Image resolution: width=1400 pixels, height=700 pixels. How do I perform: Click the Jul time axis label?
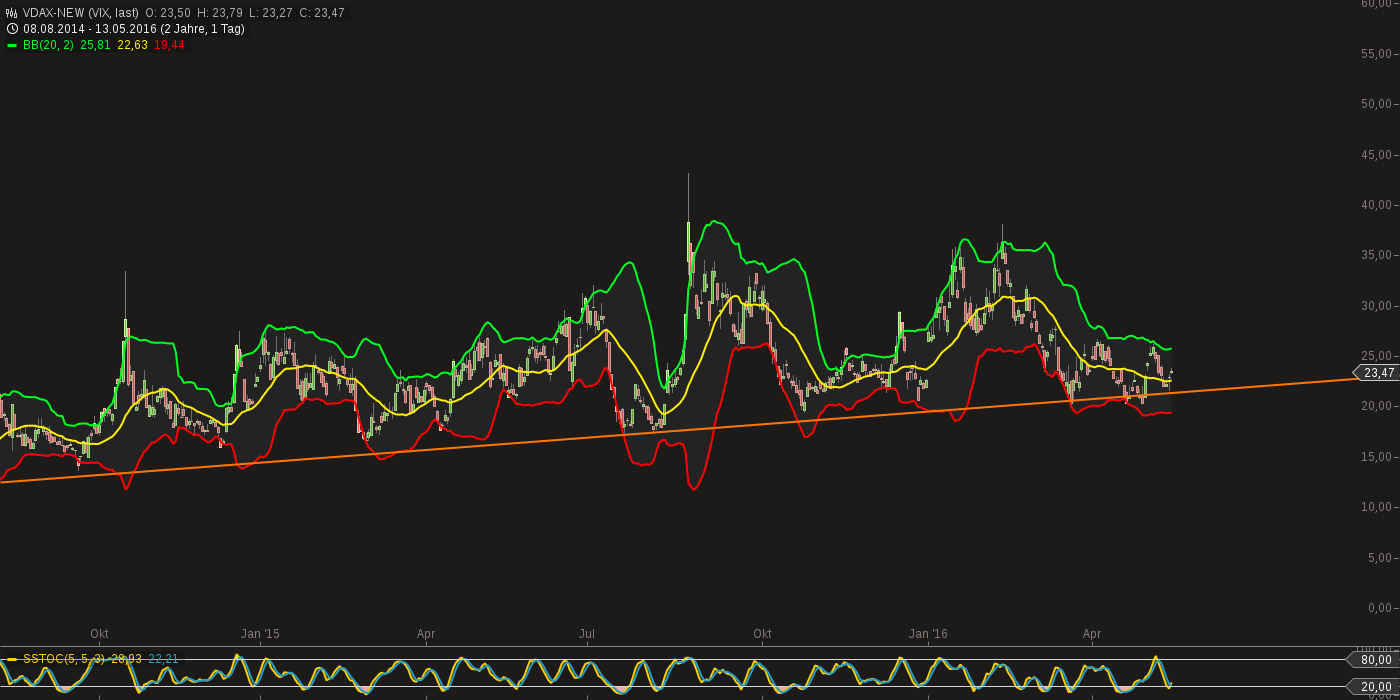pos(587,634)
